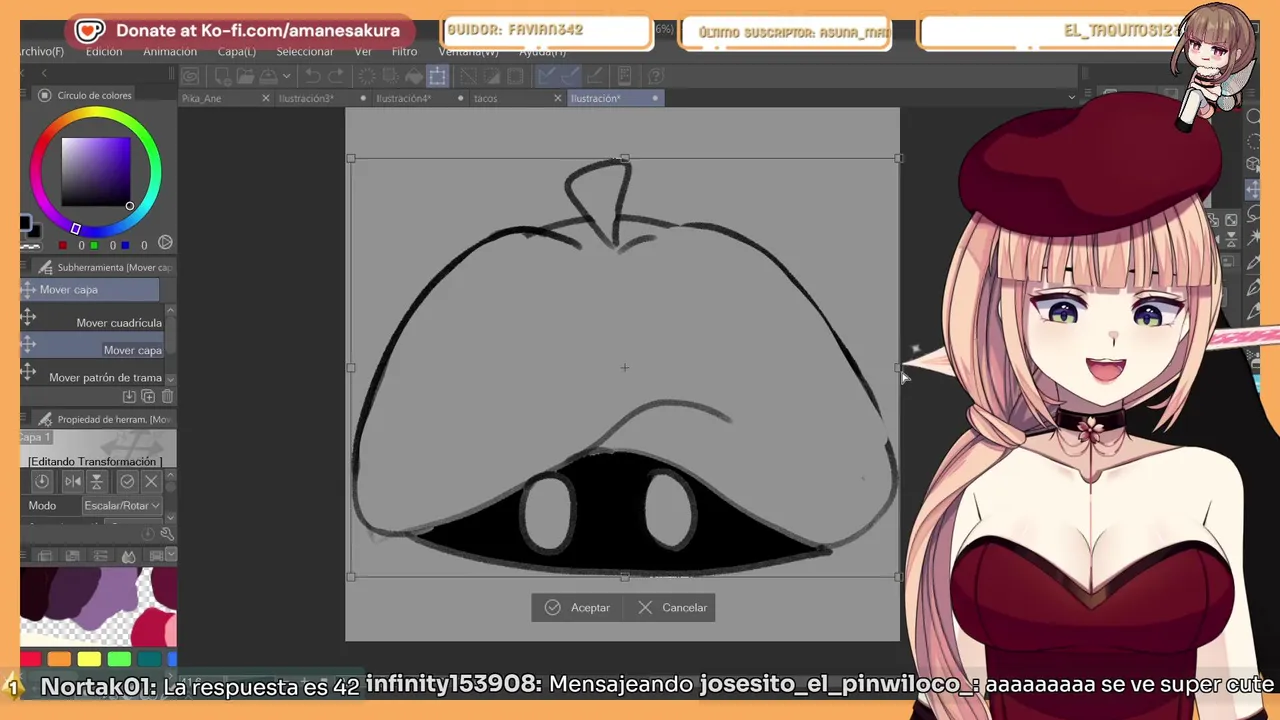This screenshot has width=1280, height=720.
Task: Expand sub tool list scroll-down arrow
Action: pos(170,378)
